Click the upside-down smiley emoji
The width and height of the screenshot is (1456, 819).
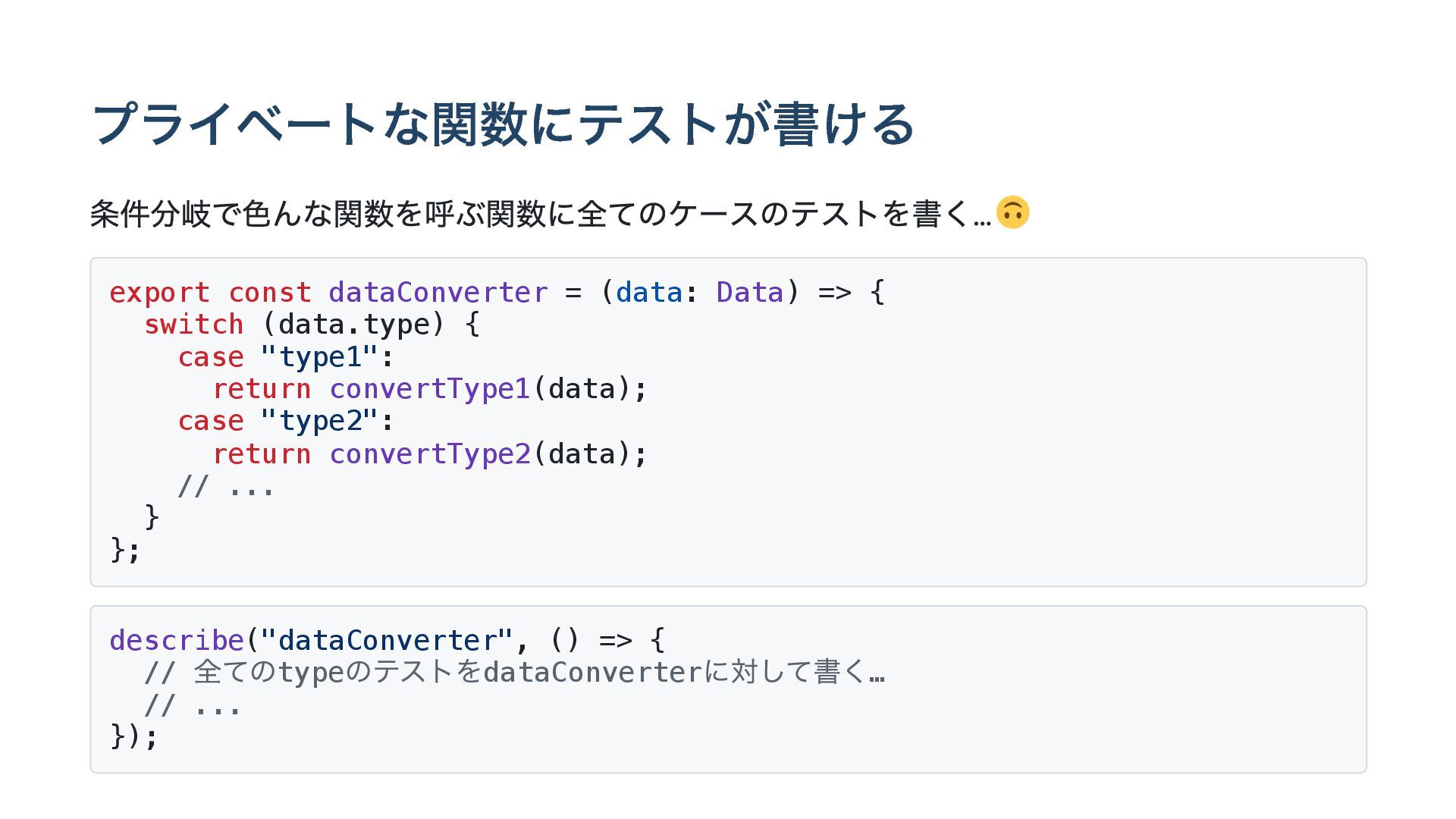click(1012, 212)
